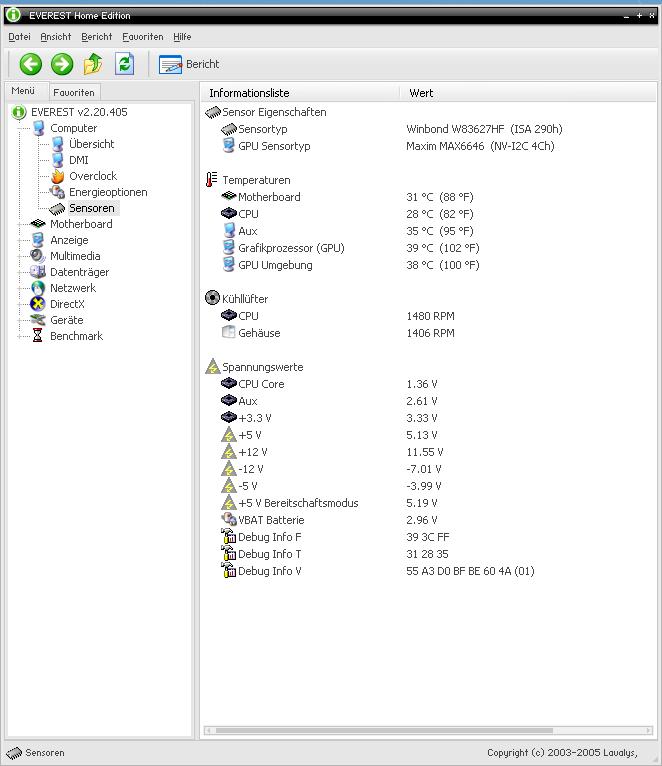Expand the Geräte tree node
This screenshot has height=766, width=662.
tap(20, 320)
